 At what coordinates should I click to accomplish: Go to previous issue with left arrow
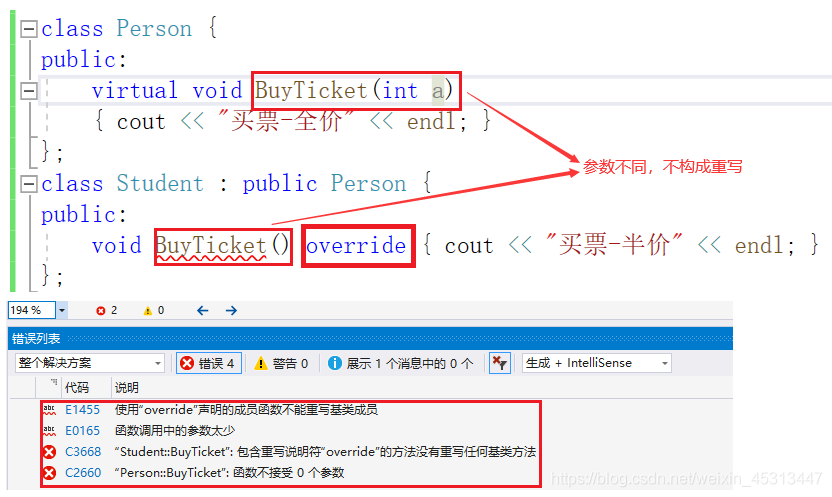tap(203, 310)
